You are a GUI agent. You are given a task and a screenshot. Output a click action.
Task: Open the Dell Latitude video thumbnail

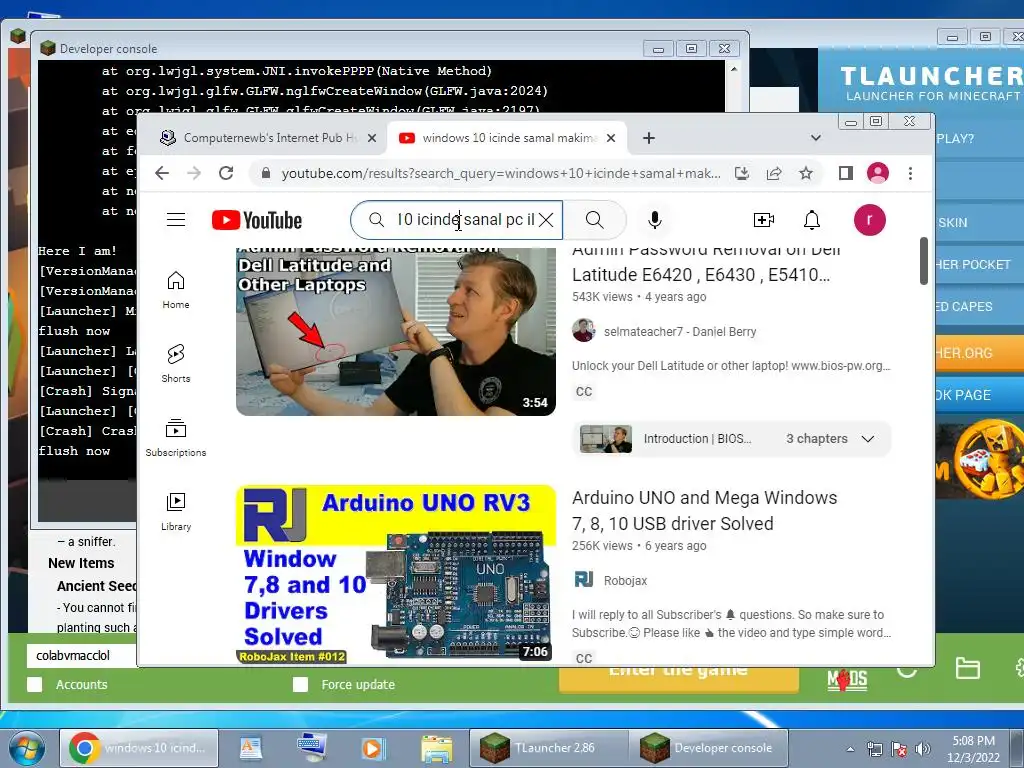tap(396, 331)
